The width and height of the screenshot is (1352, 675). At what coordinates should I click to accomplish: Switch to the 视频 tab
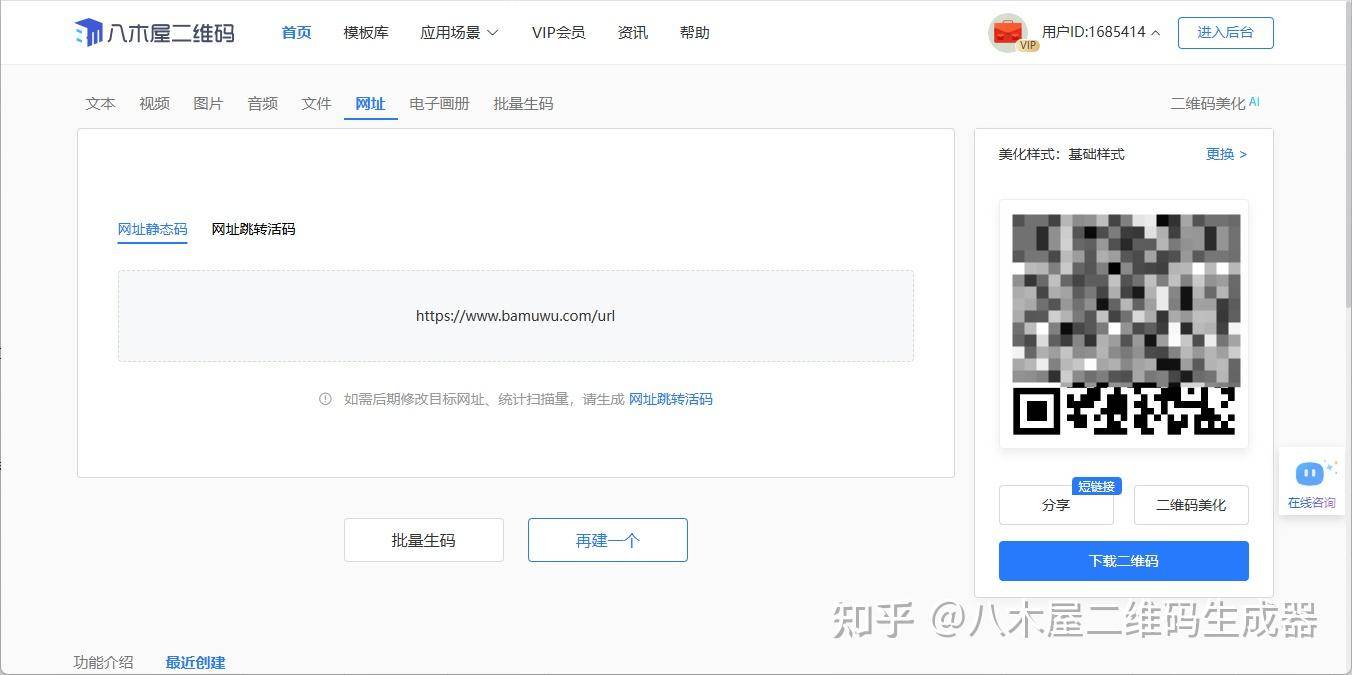[x=155, y=103]
